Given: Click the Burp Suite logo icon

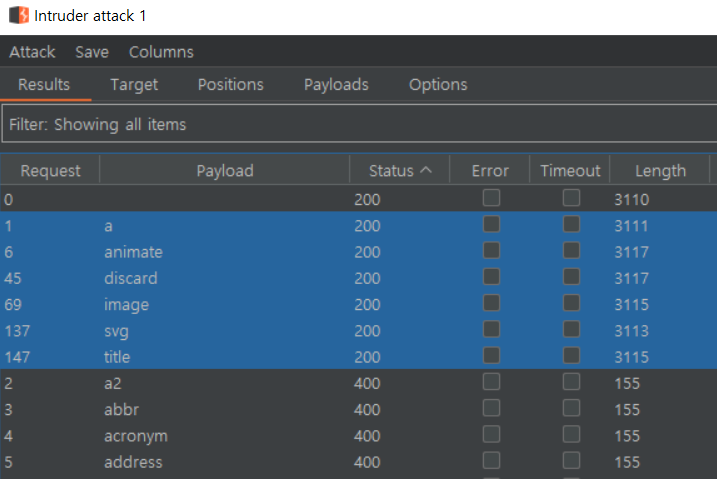Looking at the screenshot, I should (x=18, y=17).
